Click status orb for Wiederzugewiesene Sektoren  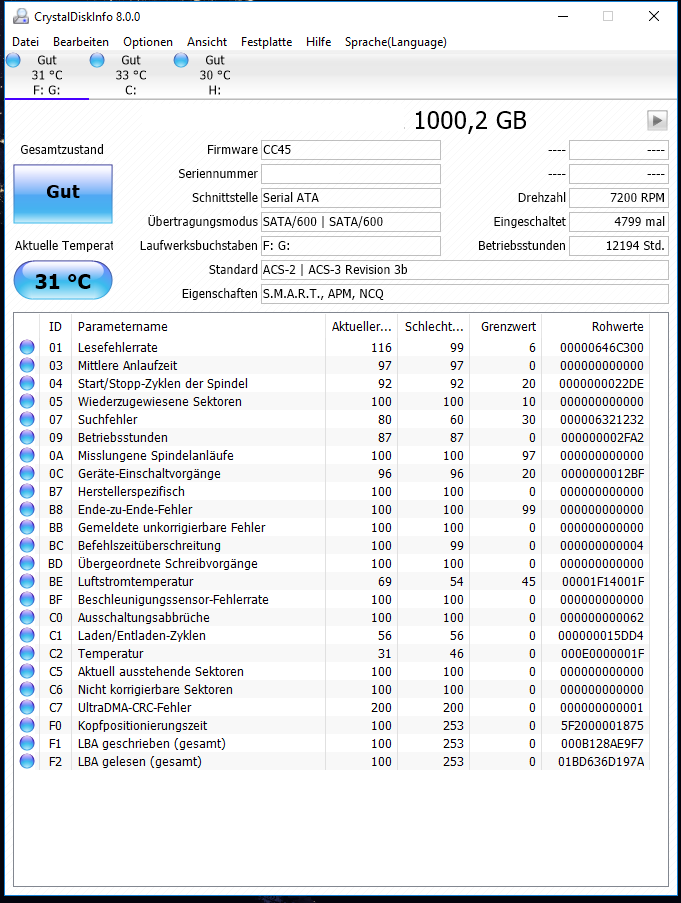(x=27, y=401)
